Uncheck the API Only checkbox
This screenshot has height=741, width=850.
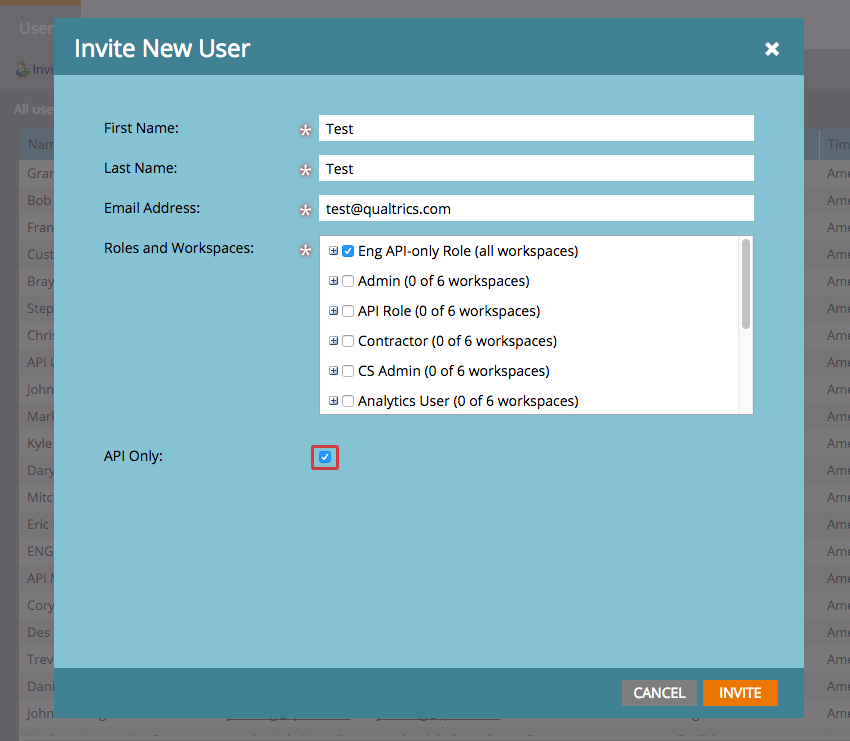(x=324, y=456)
